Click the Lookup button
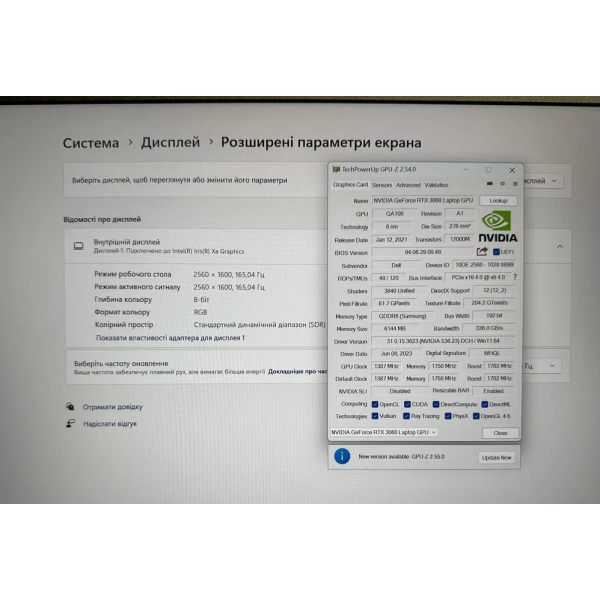The height and width of the screenshot is (600, 600). pos(498,201)
